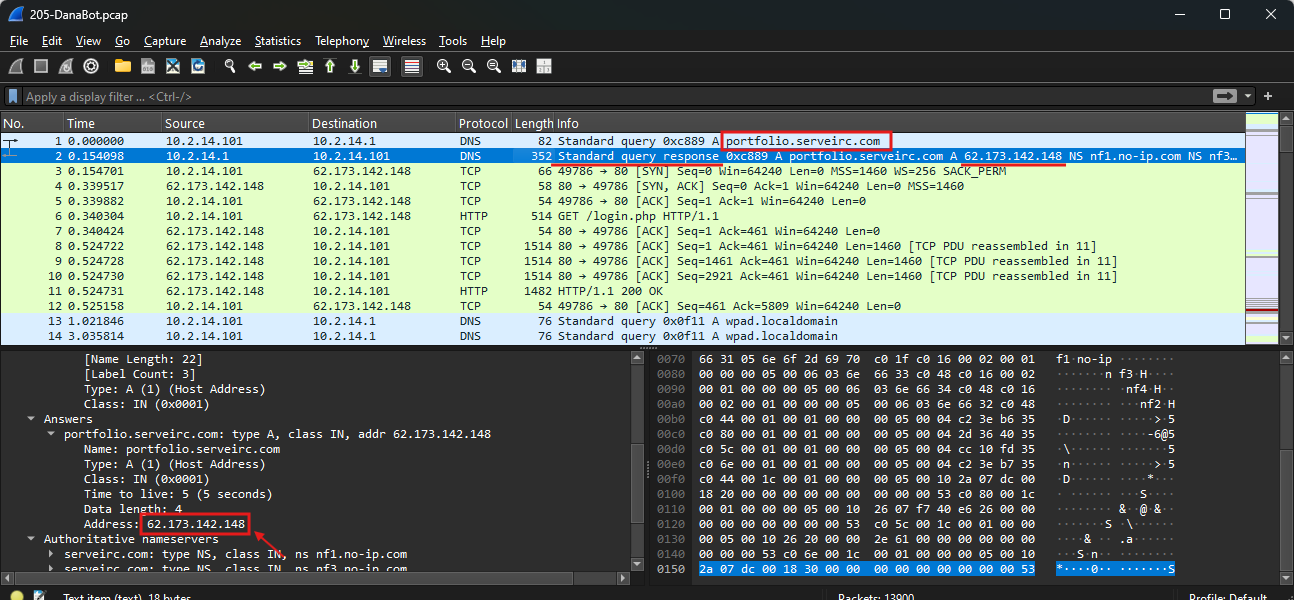Return text to normal size
This screenshot has width=1294, height=600.
pos(494,66)
